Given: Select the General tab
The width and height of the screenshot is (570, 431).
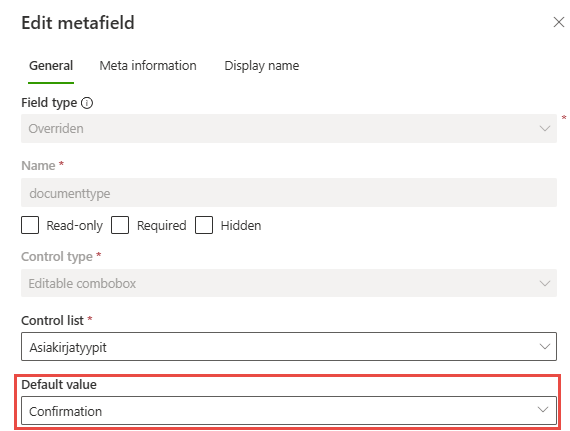Looking at the screenshot, I should click(51, 66).
